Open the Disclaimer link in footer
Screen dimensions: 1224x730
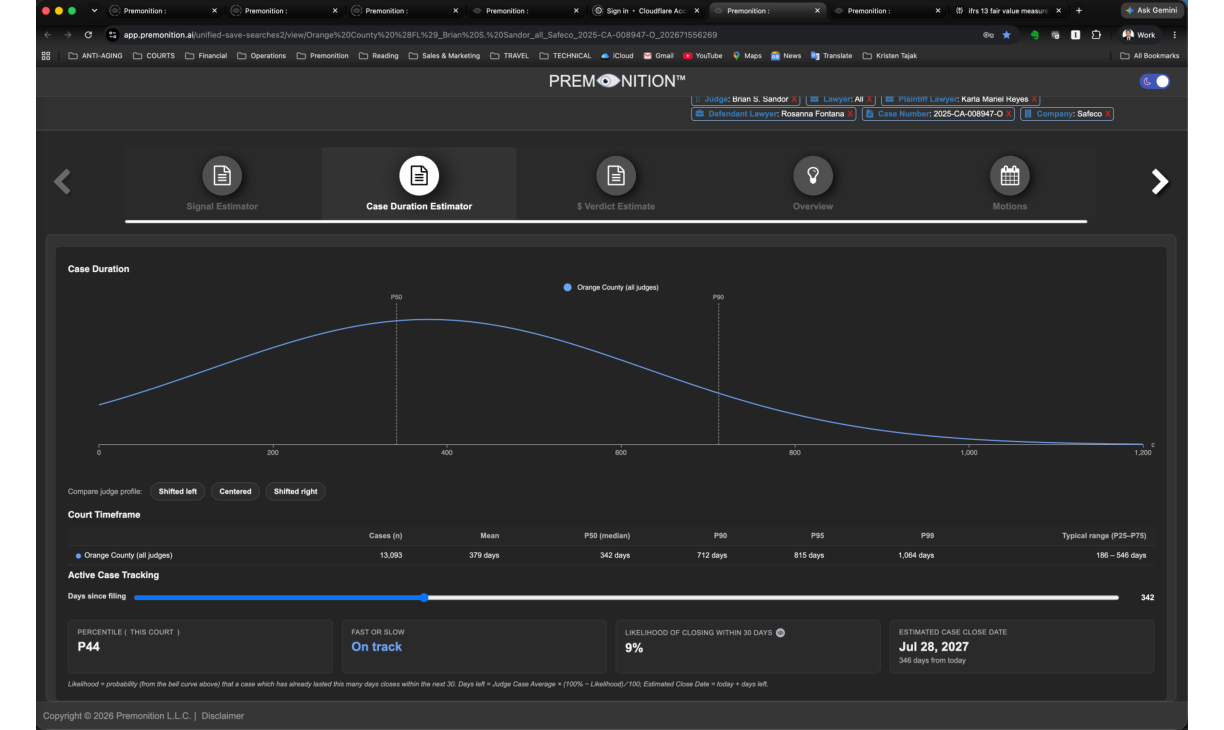223,716
